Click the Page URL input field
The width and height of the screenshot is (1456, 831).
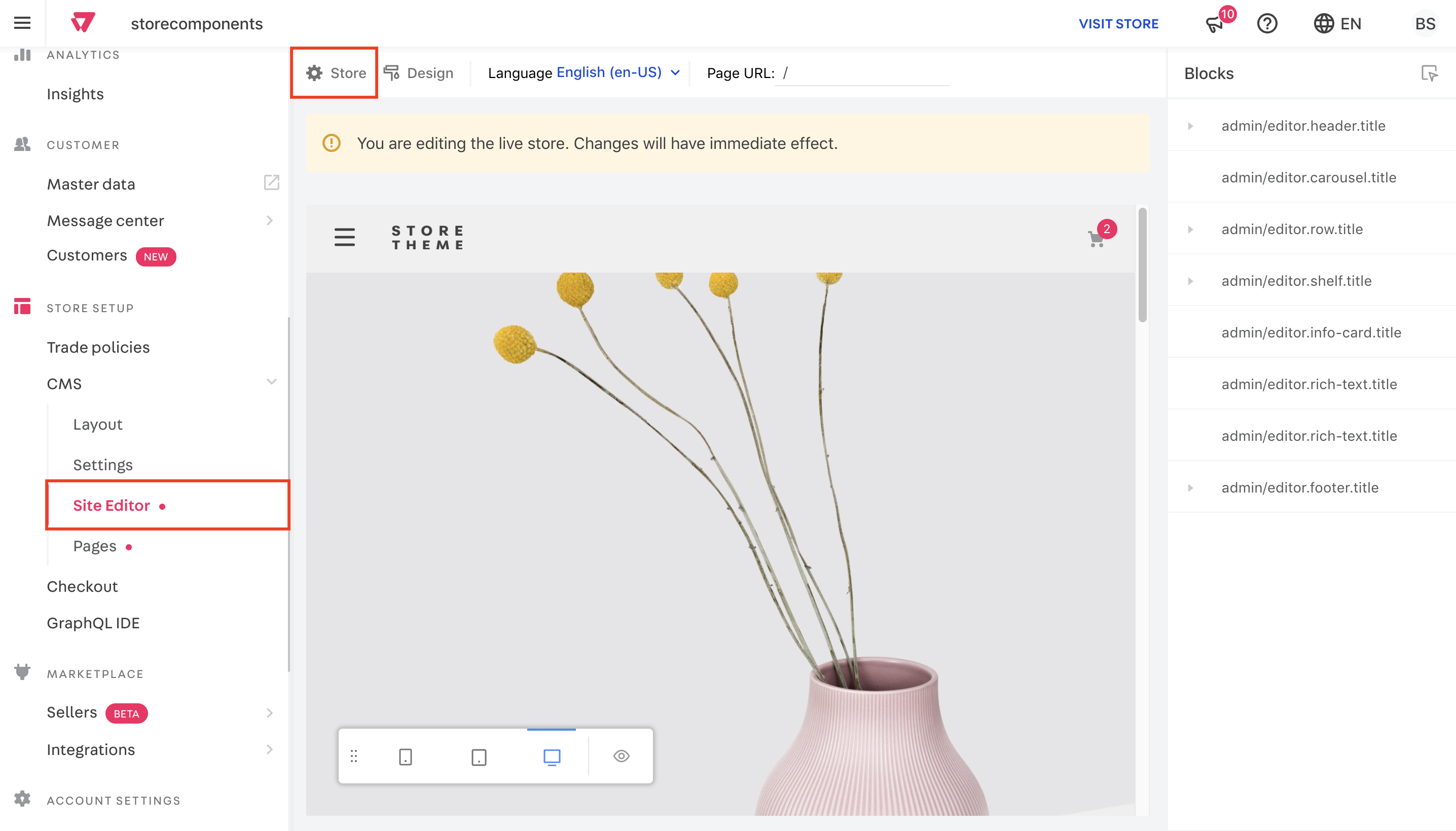[x=862, y=73]
